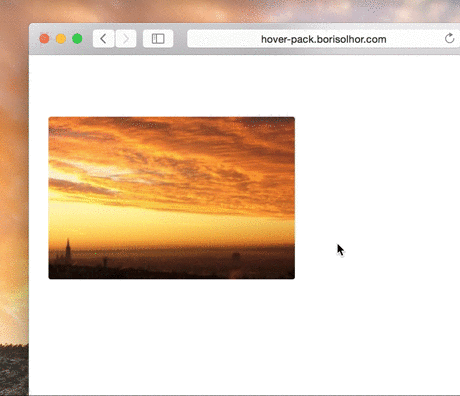Click the round tower silhouette in the photo

tap(236, 257)
